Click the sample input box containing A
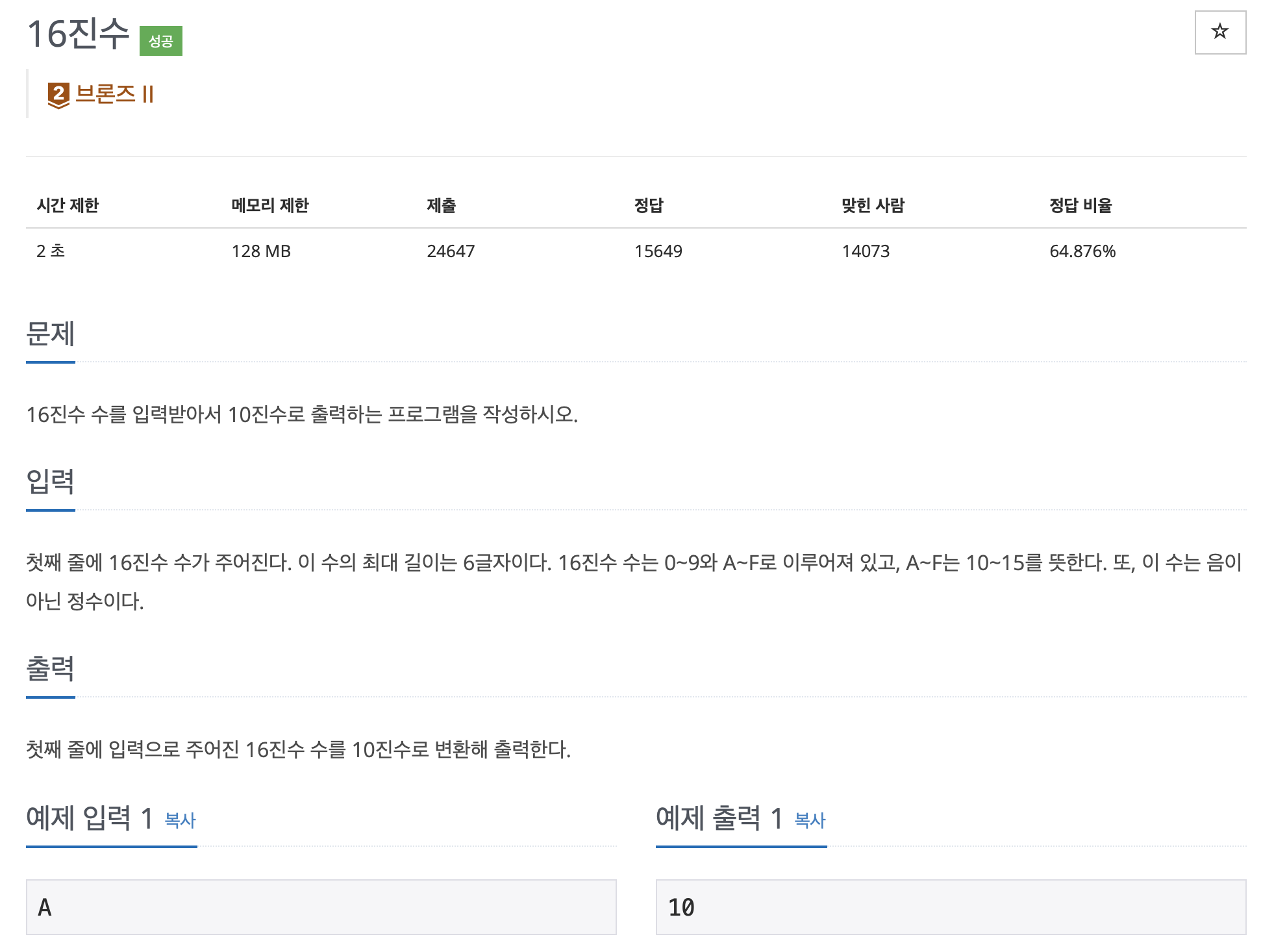The height and width of the screenshot is (952, 1274). [x=321, y=907]
